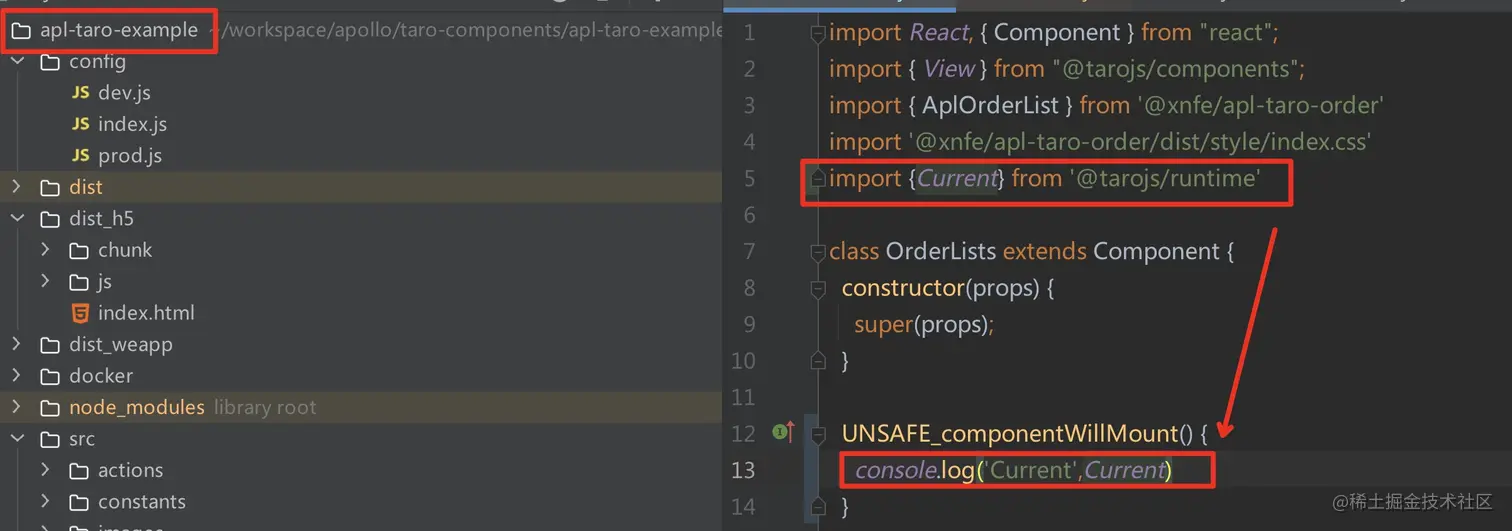Click the node_modules folder icon
Viewport: 1512px width, 531px height.
tap(50, 408)
